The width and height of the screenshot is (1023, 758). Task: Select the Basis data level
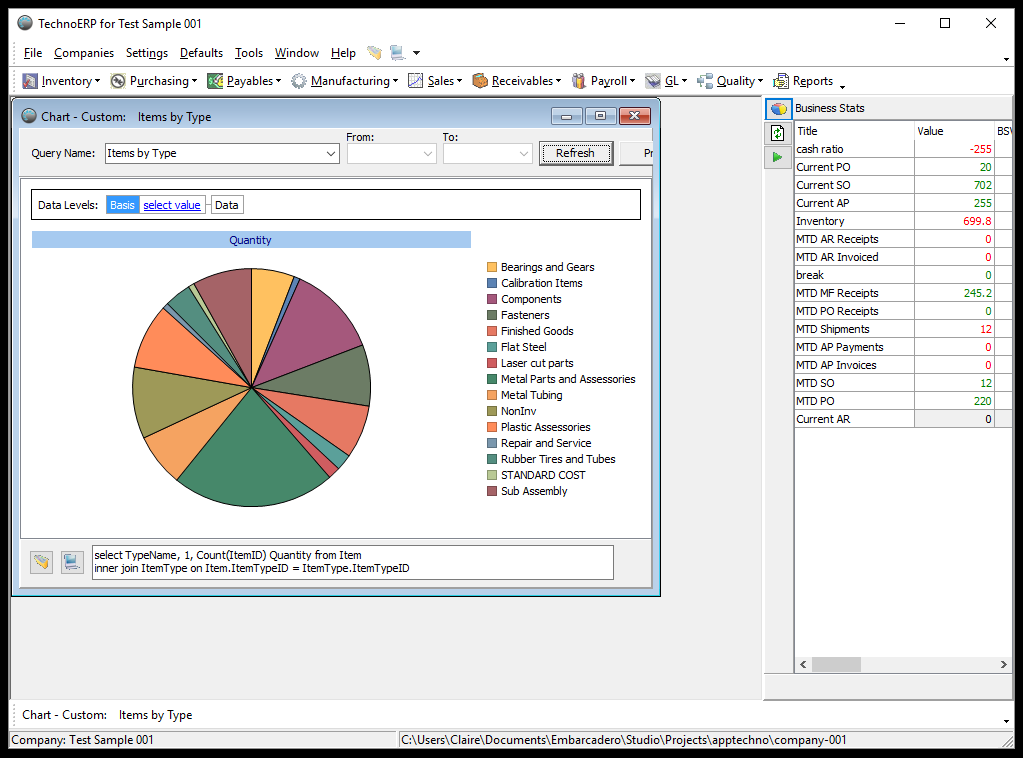point(122,205)
